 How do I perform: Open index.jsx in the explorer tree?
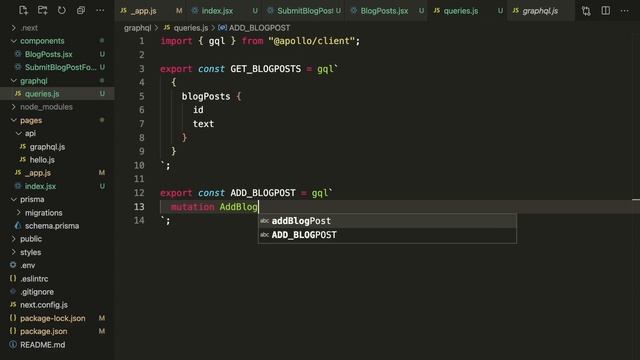point(57,186)
